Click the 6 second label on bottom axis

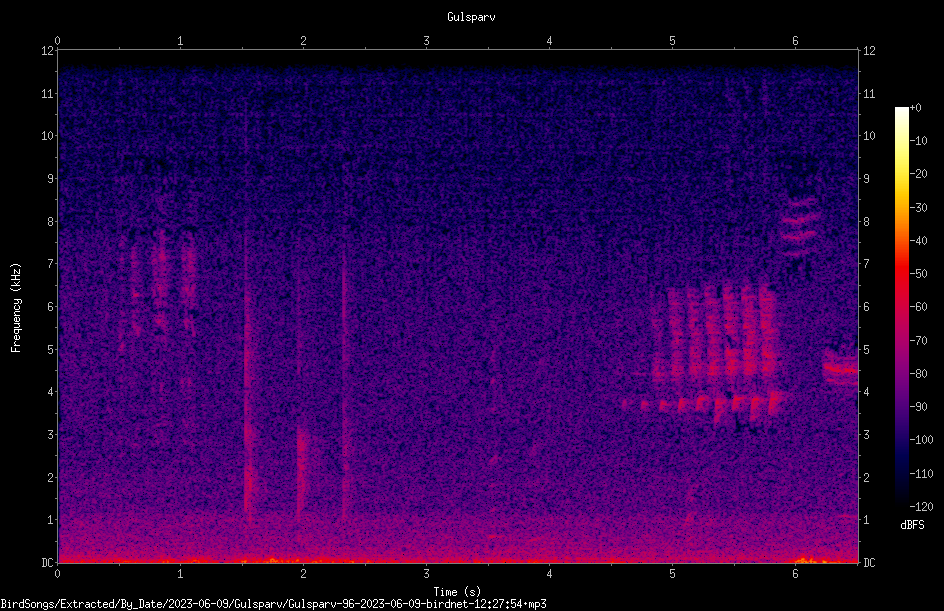pyautogui.click(x=795, y=574)
